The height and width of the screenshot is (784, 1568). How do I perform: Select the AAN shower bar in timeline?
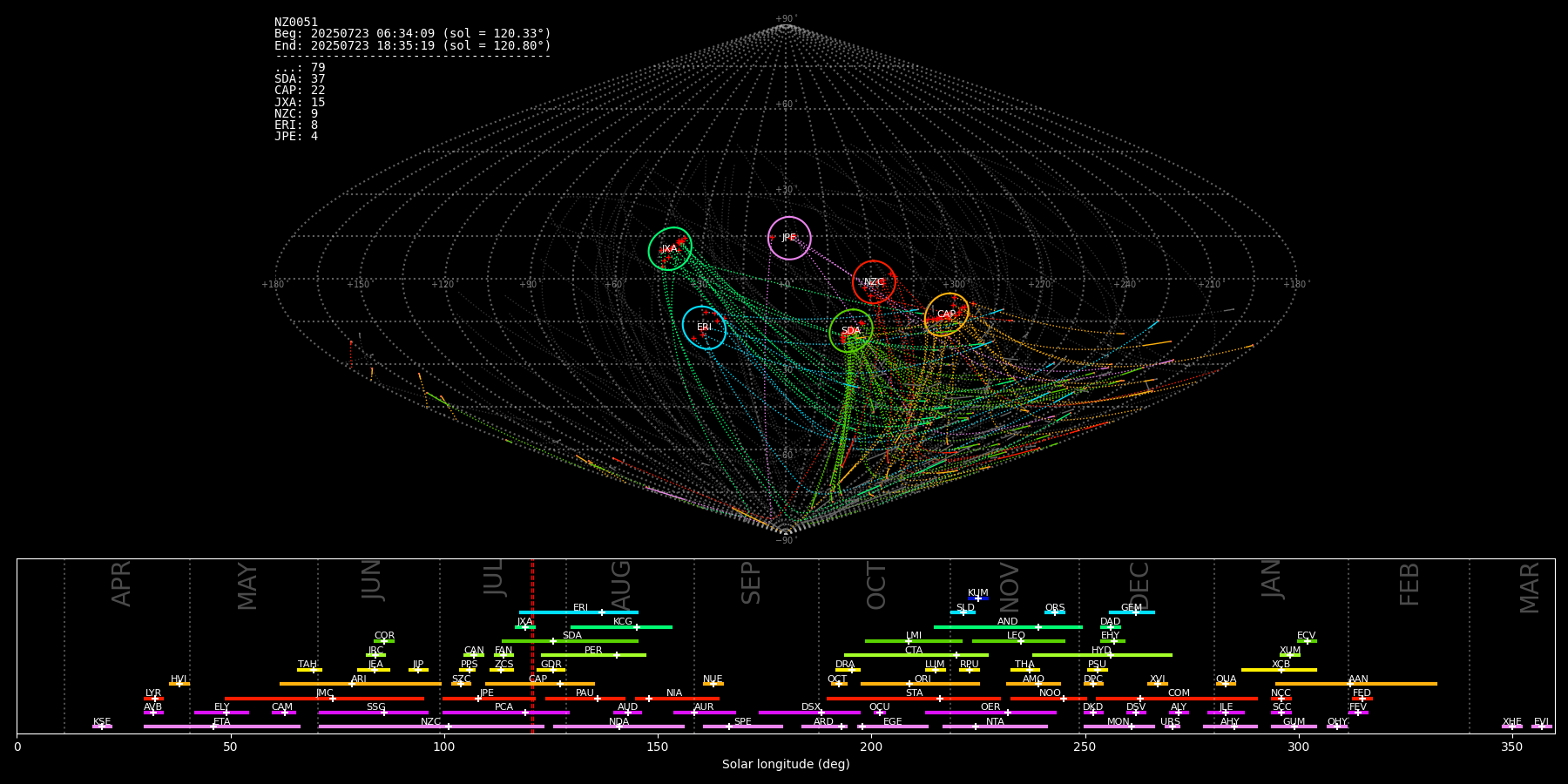click(1356, 684)
